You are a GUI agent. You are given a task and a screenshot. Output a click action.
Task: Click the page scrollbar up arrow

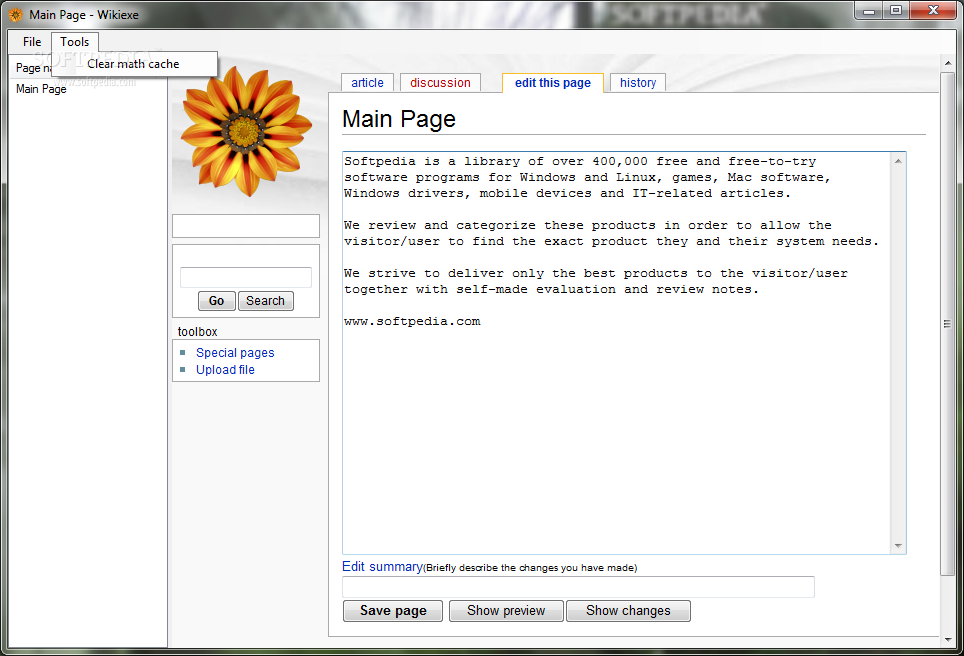[x=947, y=63]
